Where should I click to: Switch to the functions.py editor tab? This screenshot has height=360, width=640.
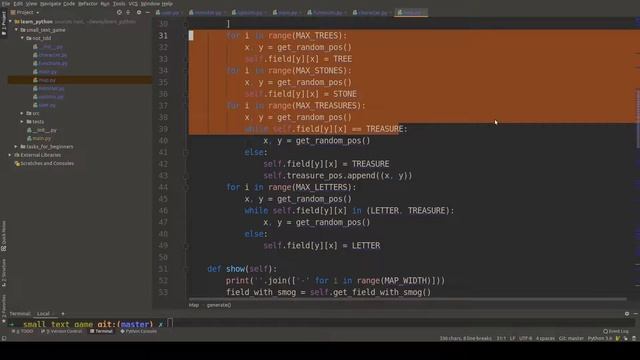pyautogui.click(x=327, y=13)
